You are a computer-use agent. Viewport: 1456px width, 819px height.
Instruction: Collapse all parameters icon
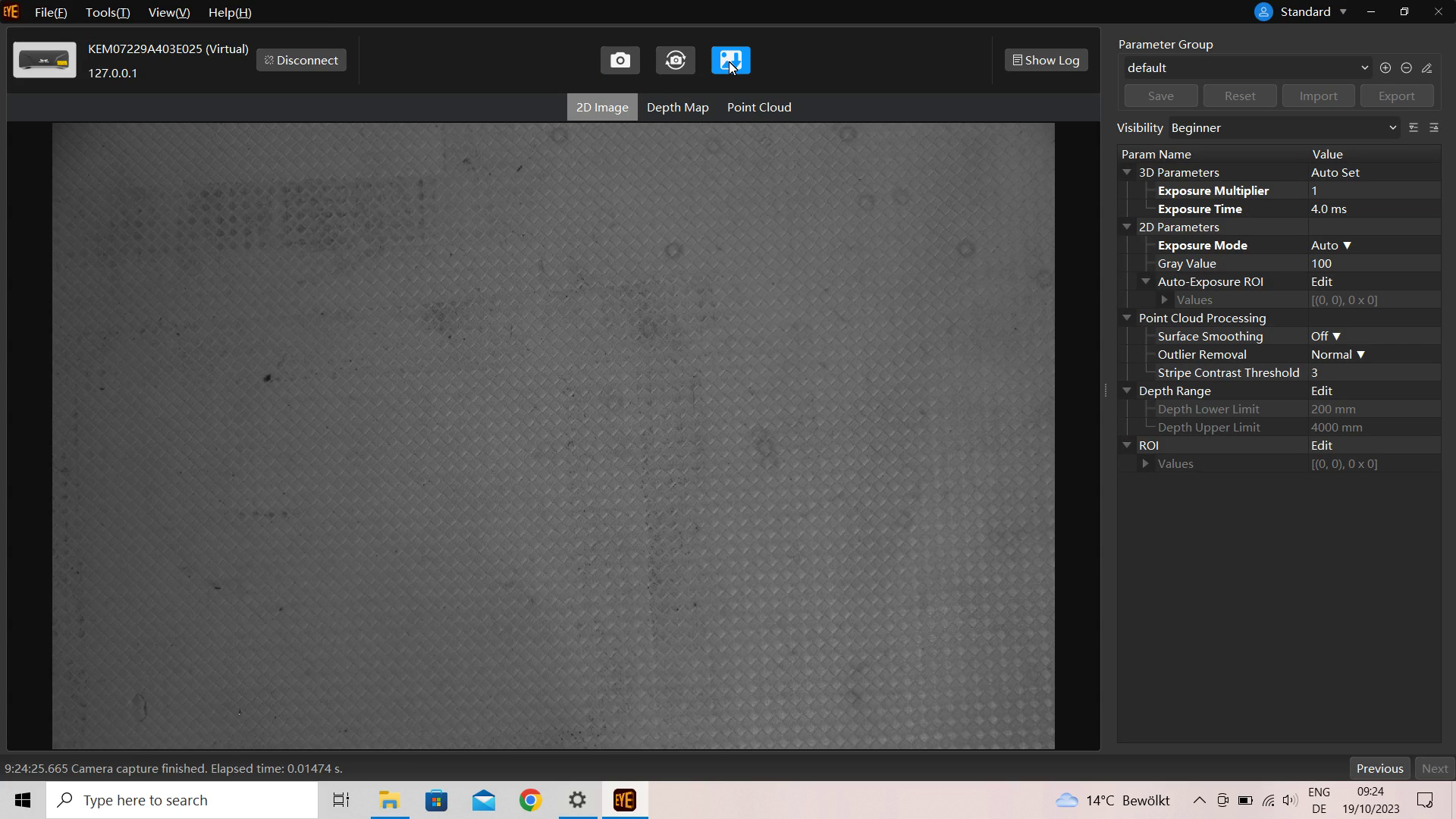point(1433,128)
